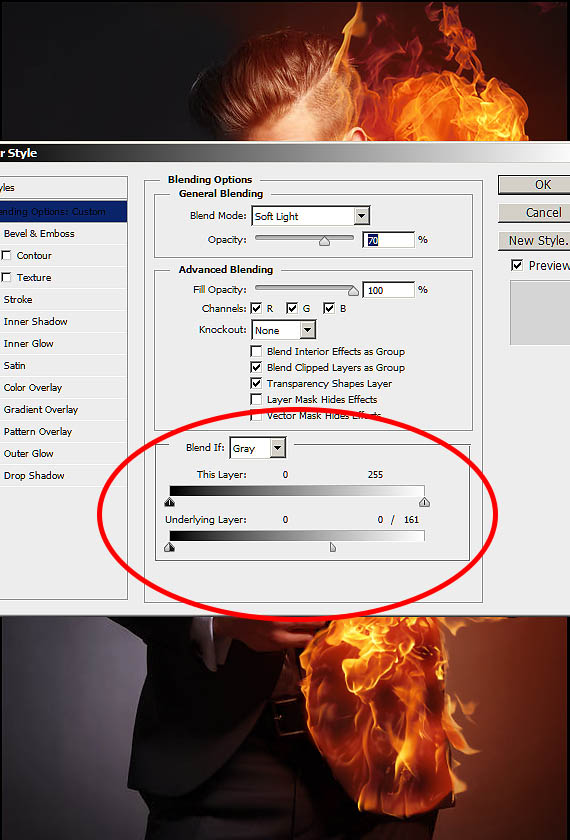Enable Layer Mask Hides Effects
570x840 pixels.
[x=257, y=400]
